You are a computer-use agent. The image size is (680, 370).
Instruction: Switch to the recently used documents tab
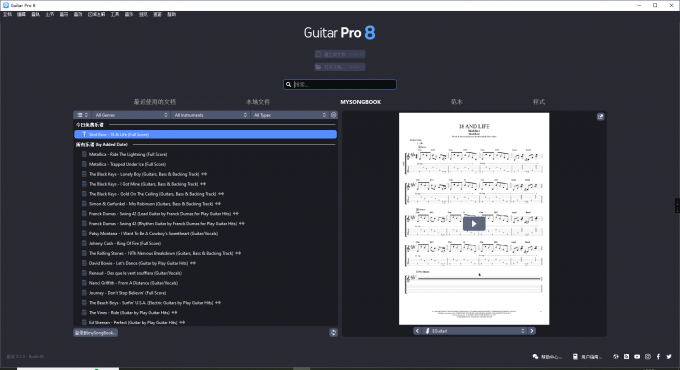[155, 102]
